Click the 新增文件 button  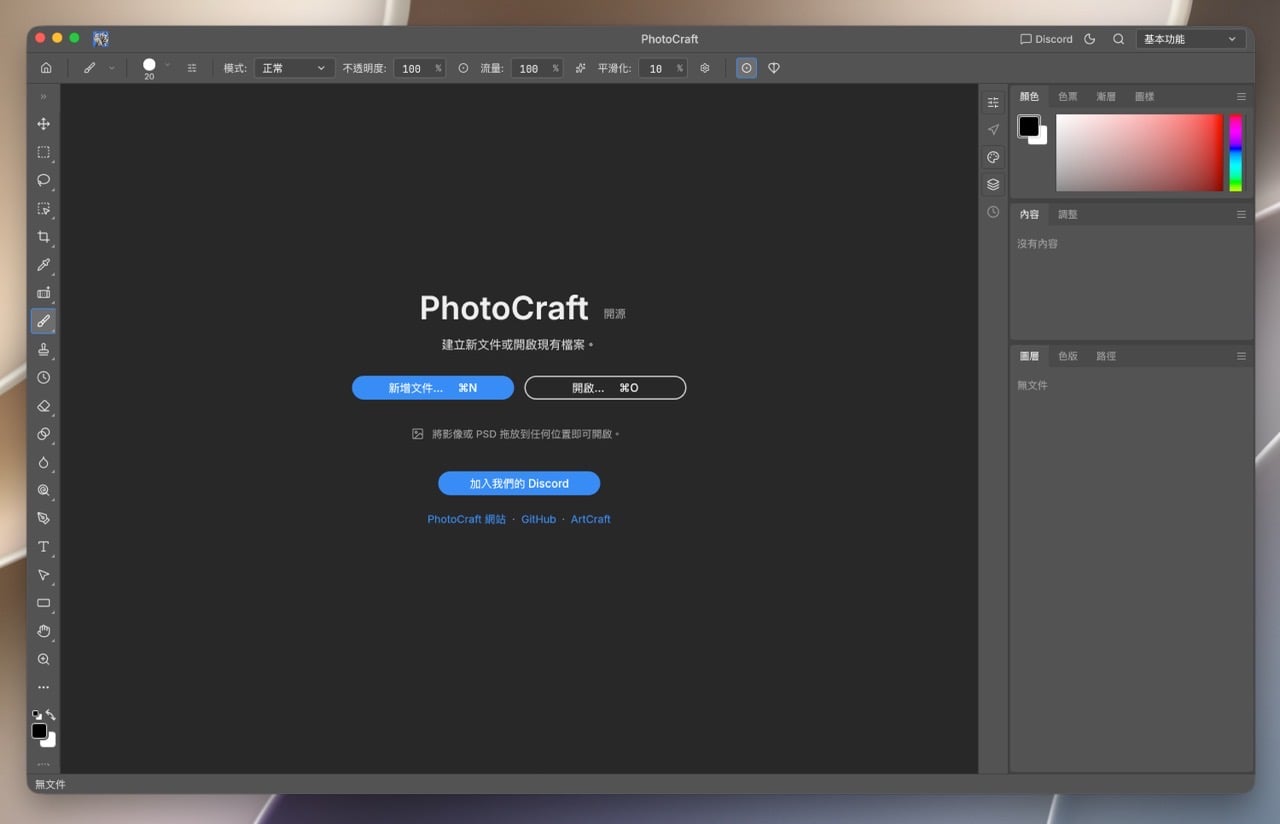tap(433, 388)
